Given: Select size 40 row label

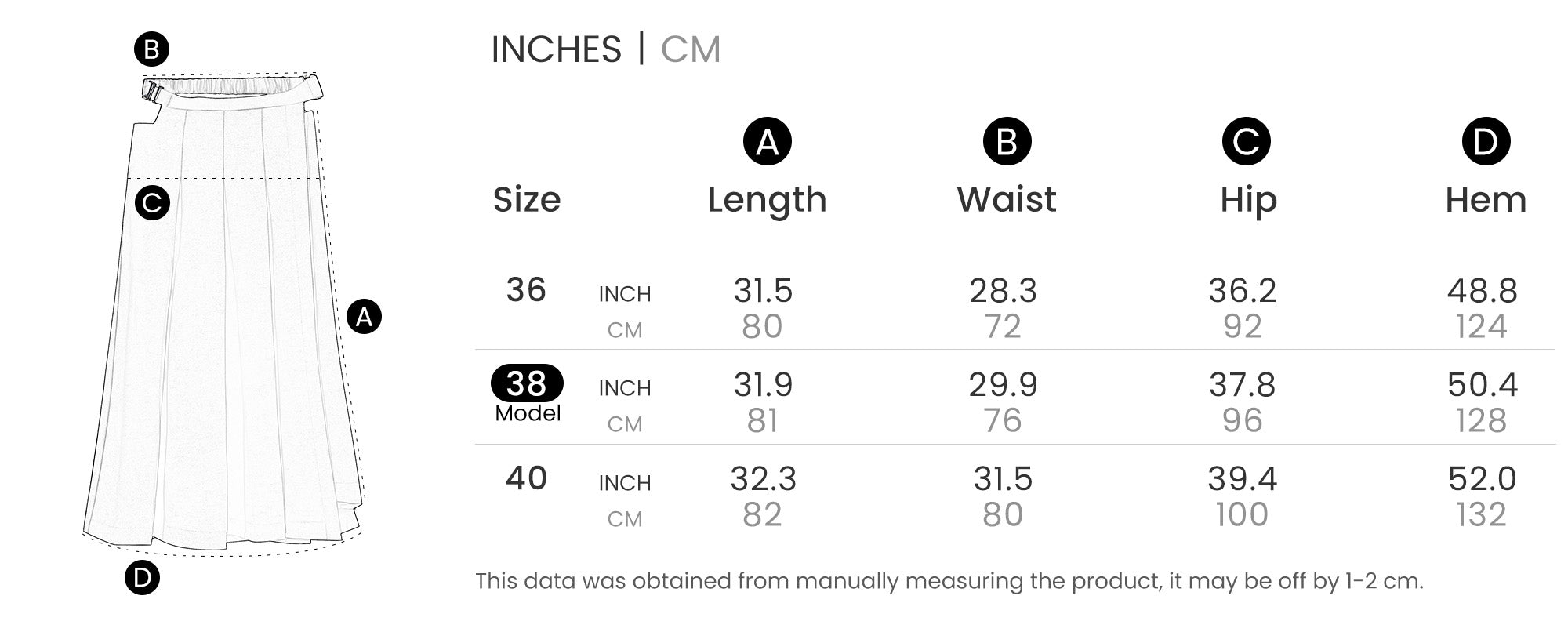Looking at the screenshot, I should (x=526, y=478).
